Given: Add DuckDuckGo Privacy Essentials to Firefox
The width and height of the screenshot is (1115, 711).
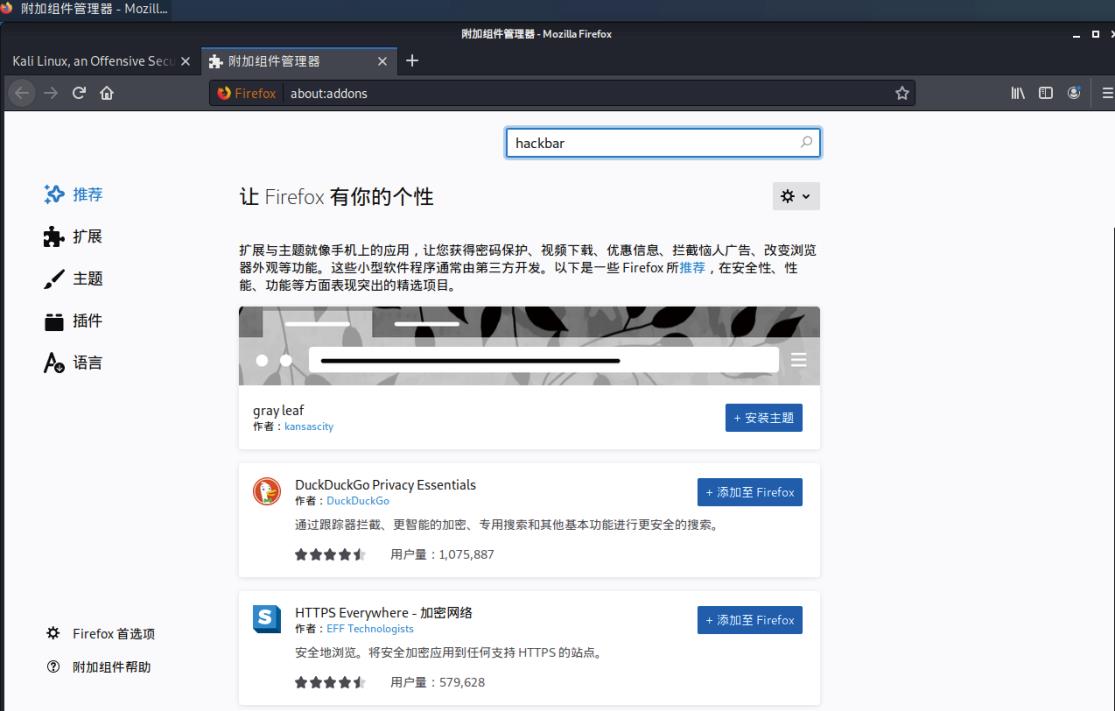Looking at the screenshot, I should click(x=749, y=492).
